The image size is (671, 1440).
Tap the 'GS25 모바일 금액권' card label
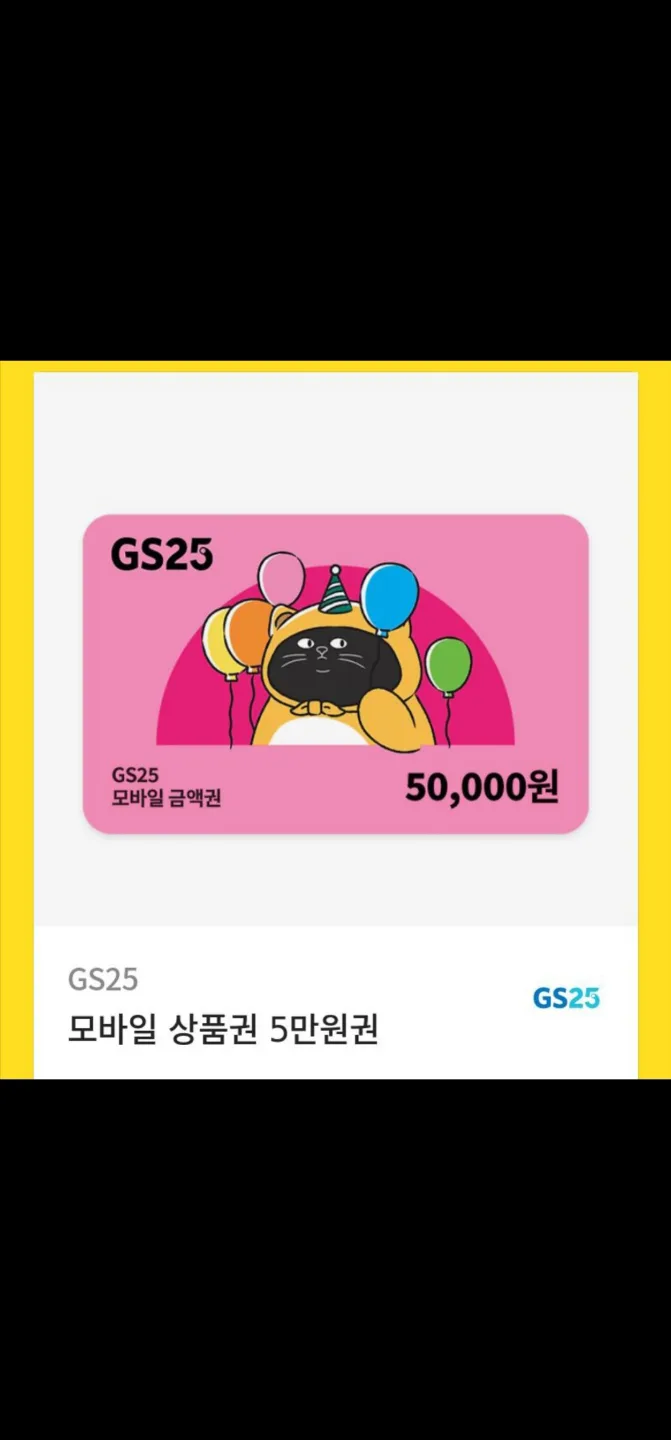coord(166,787)
